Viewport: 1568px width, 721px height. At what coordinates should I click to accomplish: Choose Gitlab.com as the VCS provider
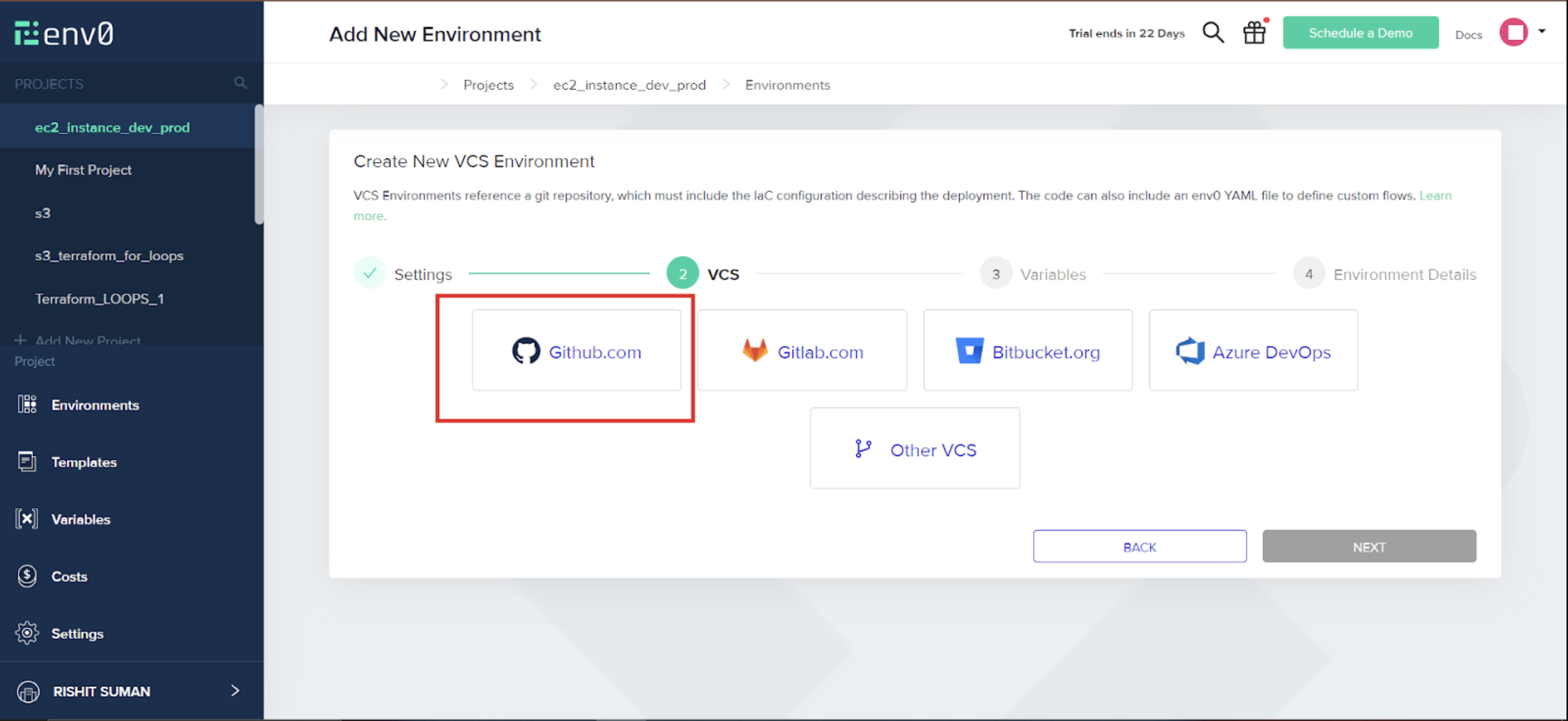[802, 350]
